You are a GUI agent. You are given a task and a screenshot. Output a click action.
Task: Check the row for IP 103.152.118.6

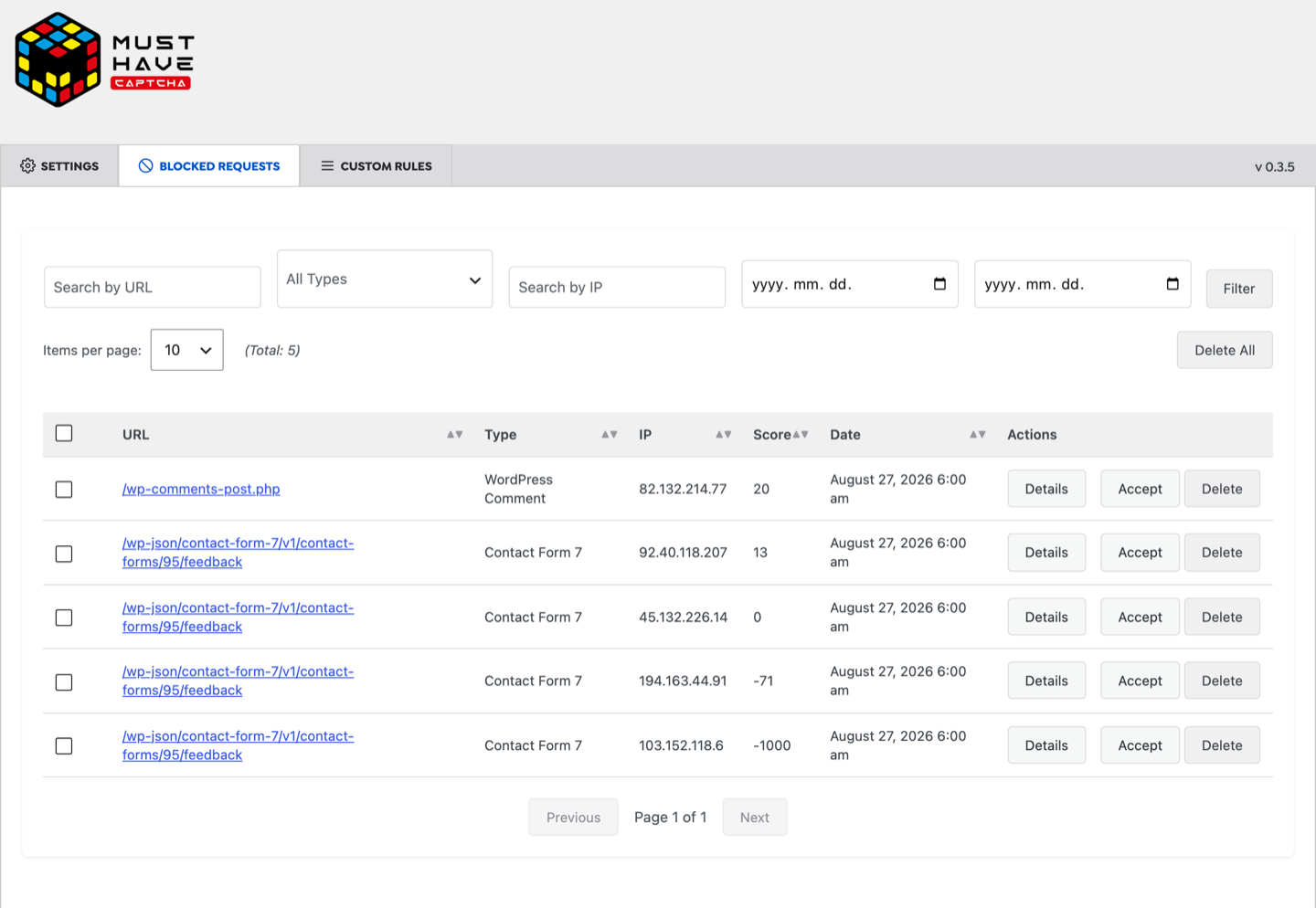[64, 746]
